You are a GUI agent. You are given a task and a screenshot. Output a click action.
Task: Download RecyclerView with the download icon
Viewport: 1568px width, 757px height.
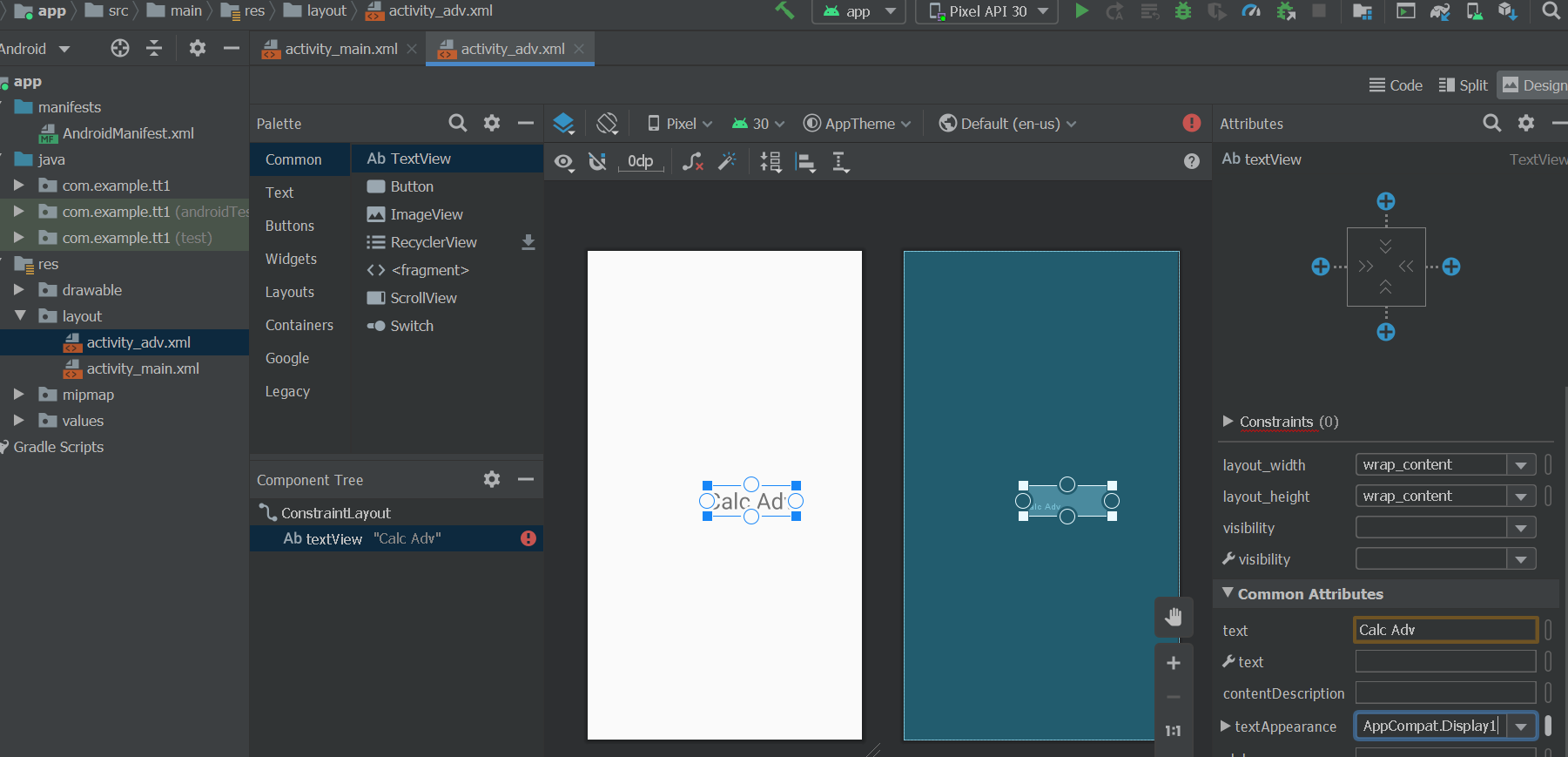pos(528,242)
